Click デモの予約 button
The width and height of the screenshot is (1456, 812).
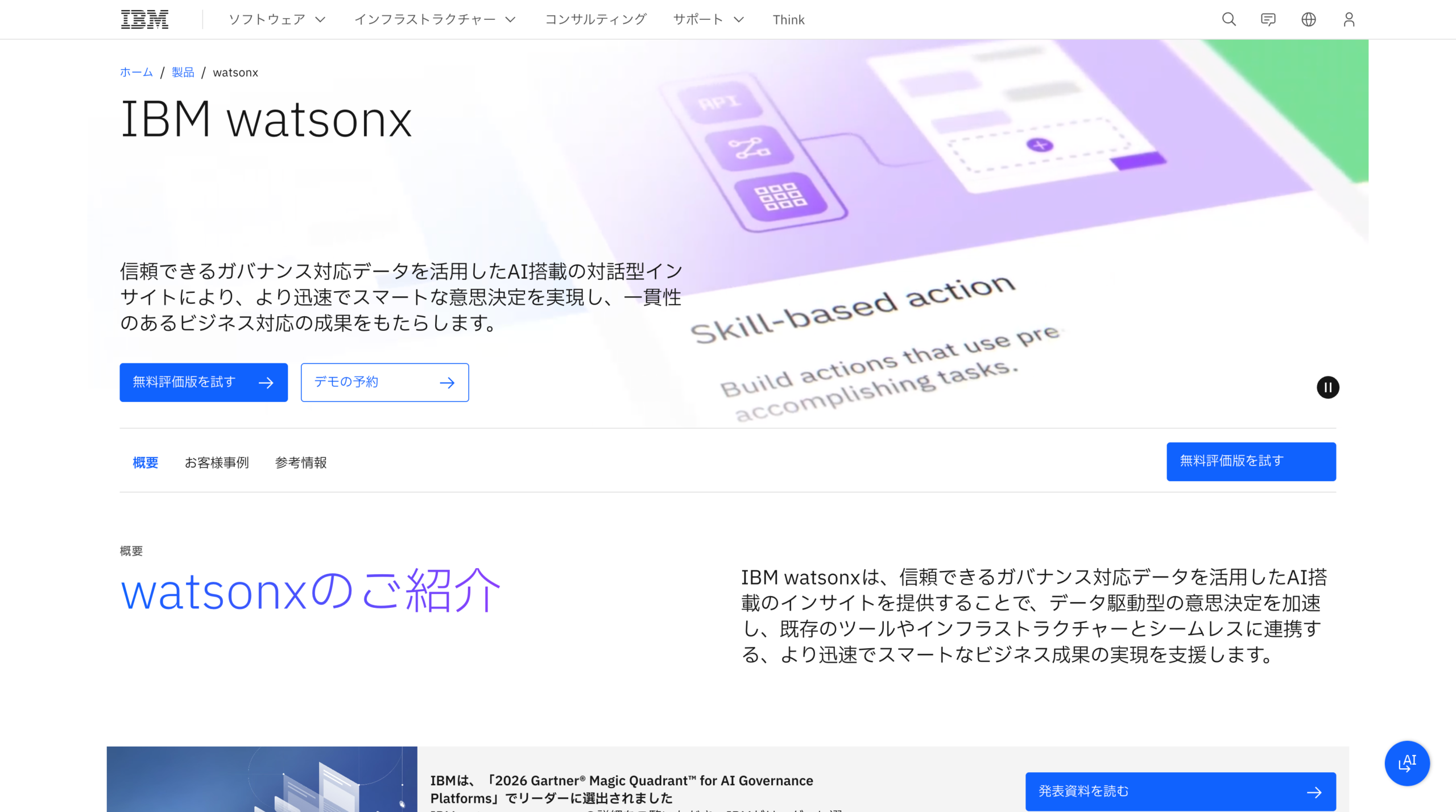click(384, 382)
